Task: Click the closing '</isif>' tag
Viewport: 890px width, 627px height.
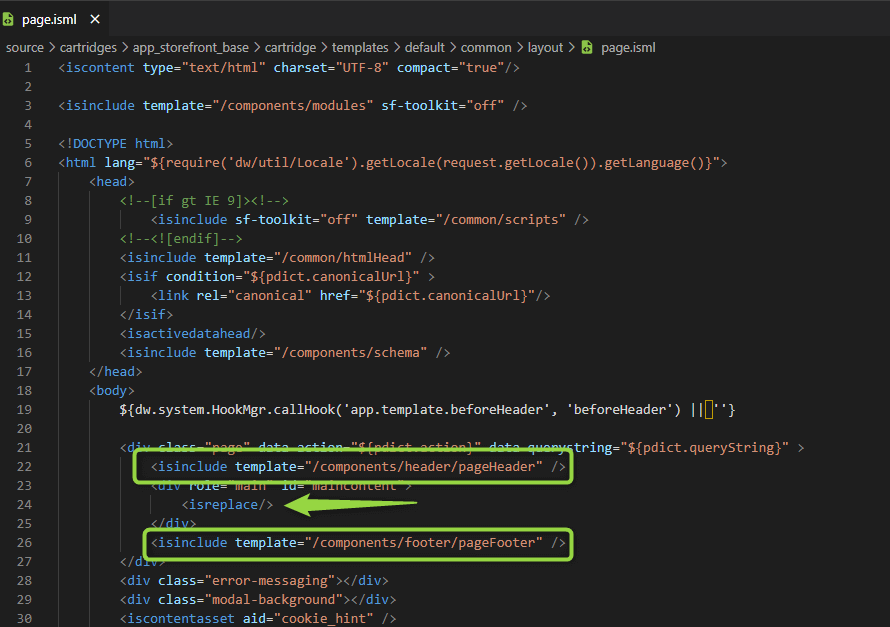Action: click(146, 315)
